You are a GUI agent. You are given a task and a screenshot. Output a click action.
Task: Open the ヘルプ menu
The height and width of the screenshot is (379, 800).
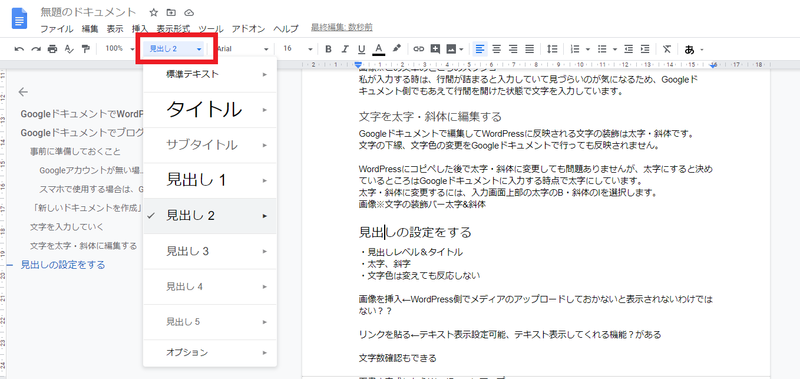tap(286, 29)
